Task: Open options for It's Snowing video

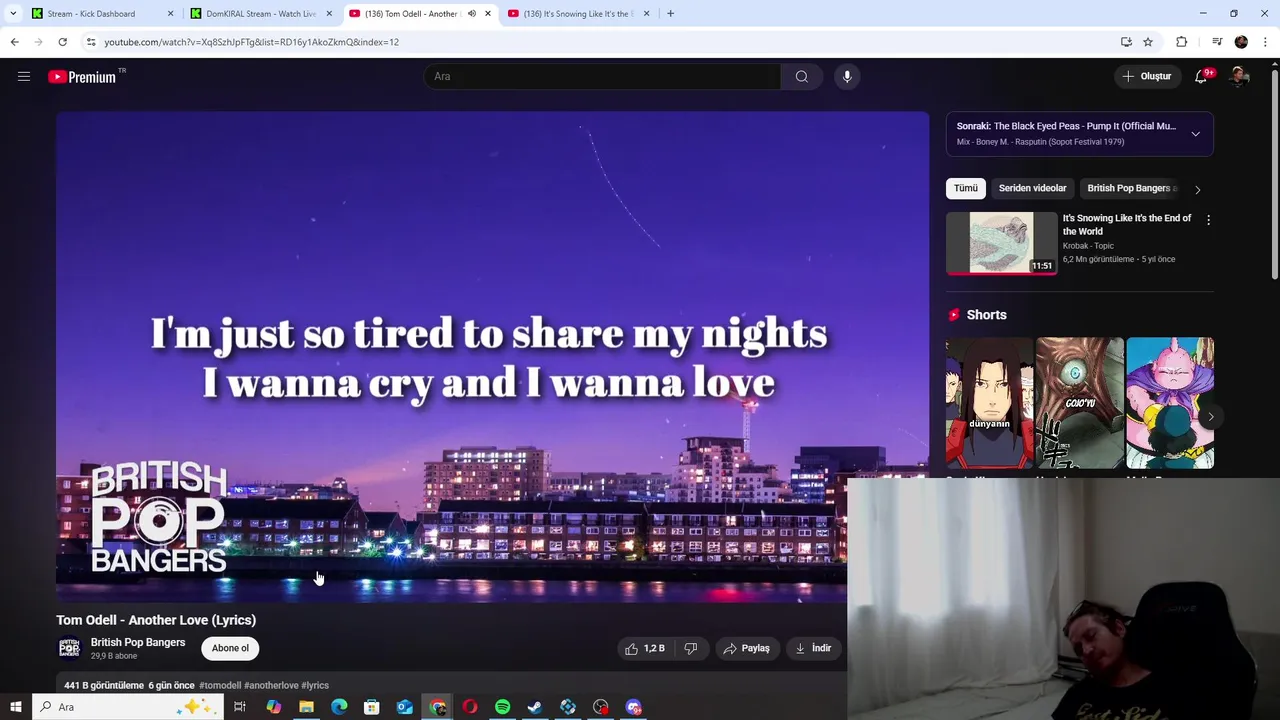Action: (1208, 220)
